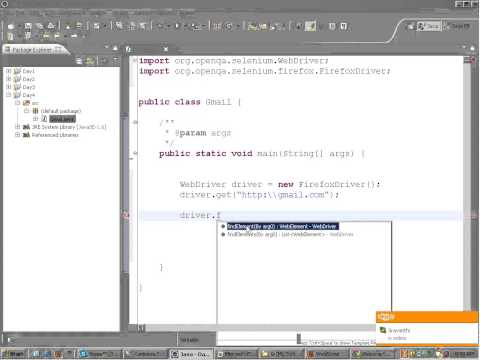Select Referenced Libraries entry

[x=55, y=135]
